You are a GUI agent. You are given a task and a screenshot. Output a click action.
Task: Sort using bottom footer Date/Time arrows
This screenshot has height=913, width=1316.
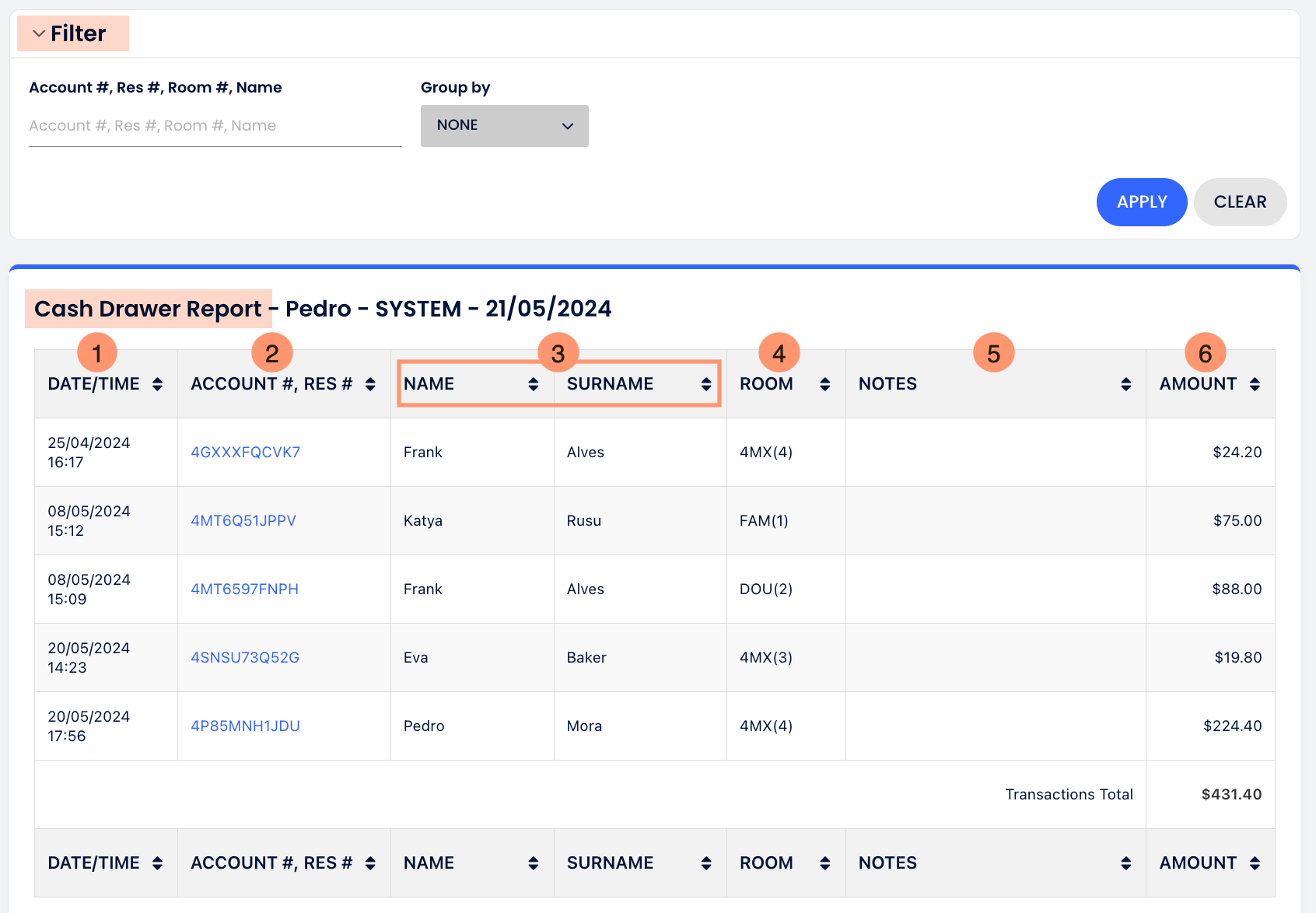coord(157,863)
